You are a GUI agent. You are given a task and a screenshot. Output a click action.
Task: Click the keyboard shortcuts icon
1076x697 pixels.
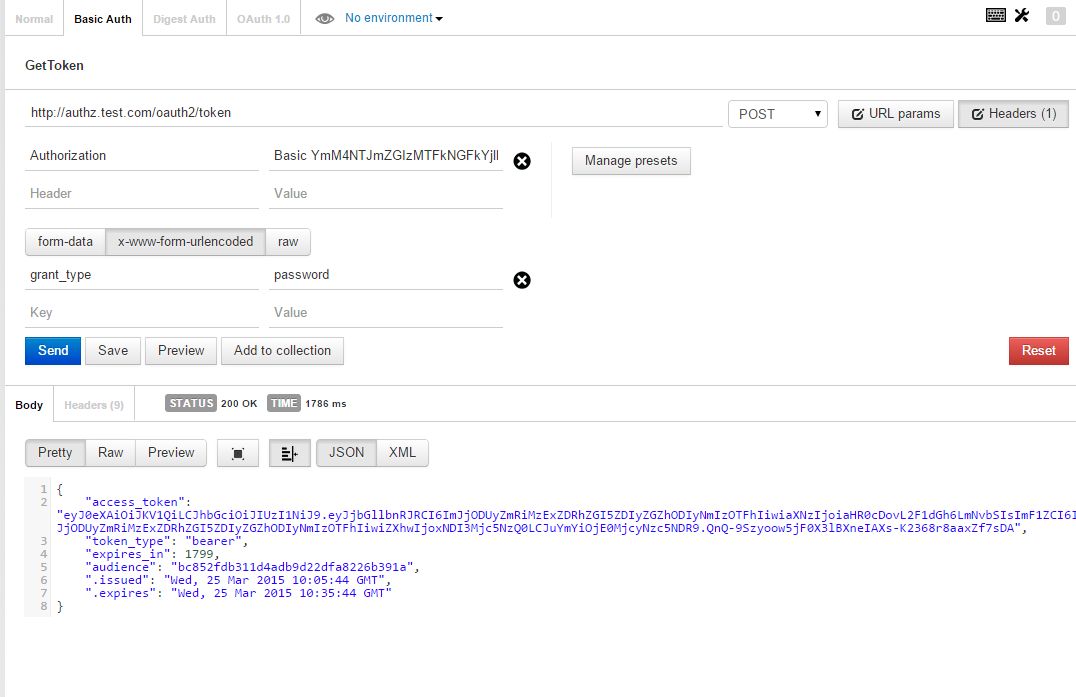pyautogui.click(x=996, y=15)
